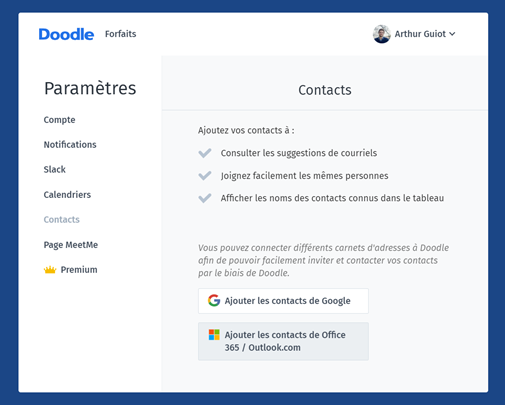Screen dimensions: 505x405
Task: Click Ajouter les contacts de Google
Action: tap(283, 301)
